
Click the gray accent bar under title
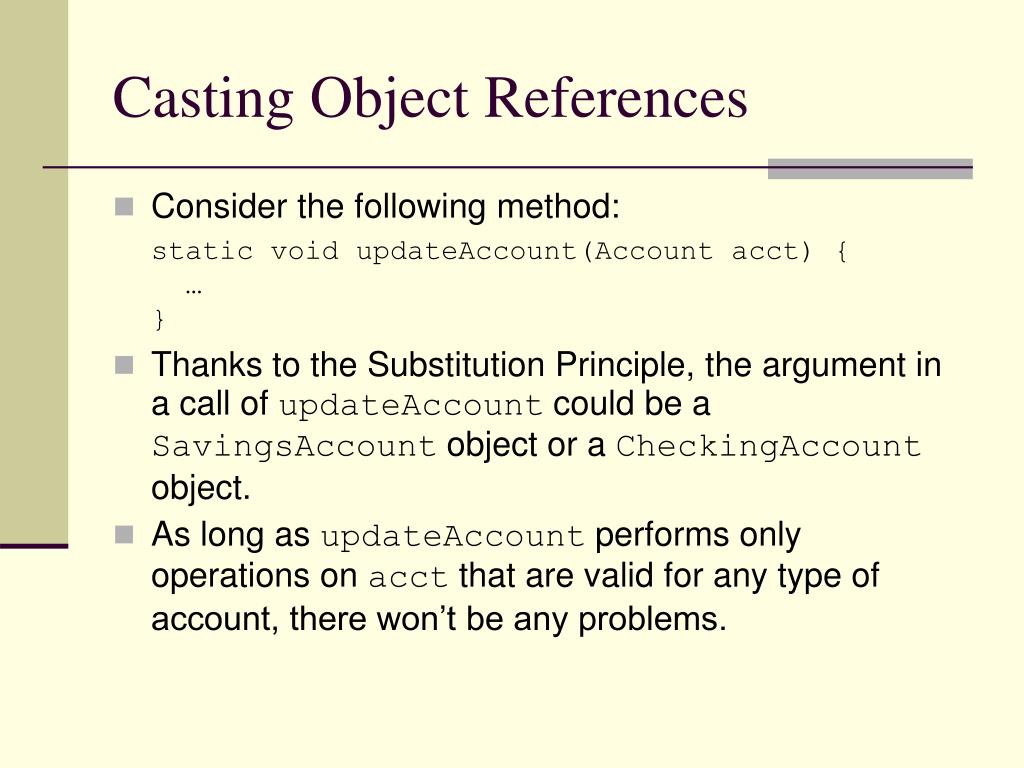(x=870, y=168)
